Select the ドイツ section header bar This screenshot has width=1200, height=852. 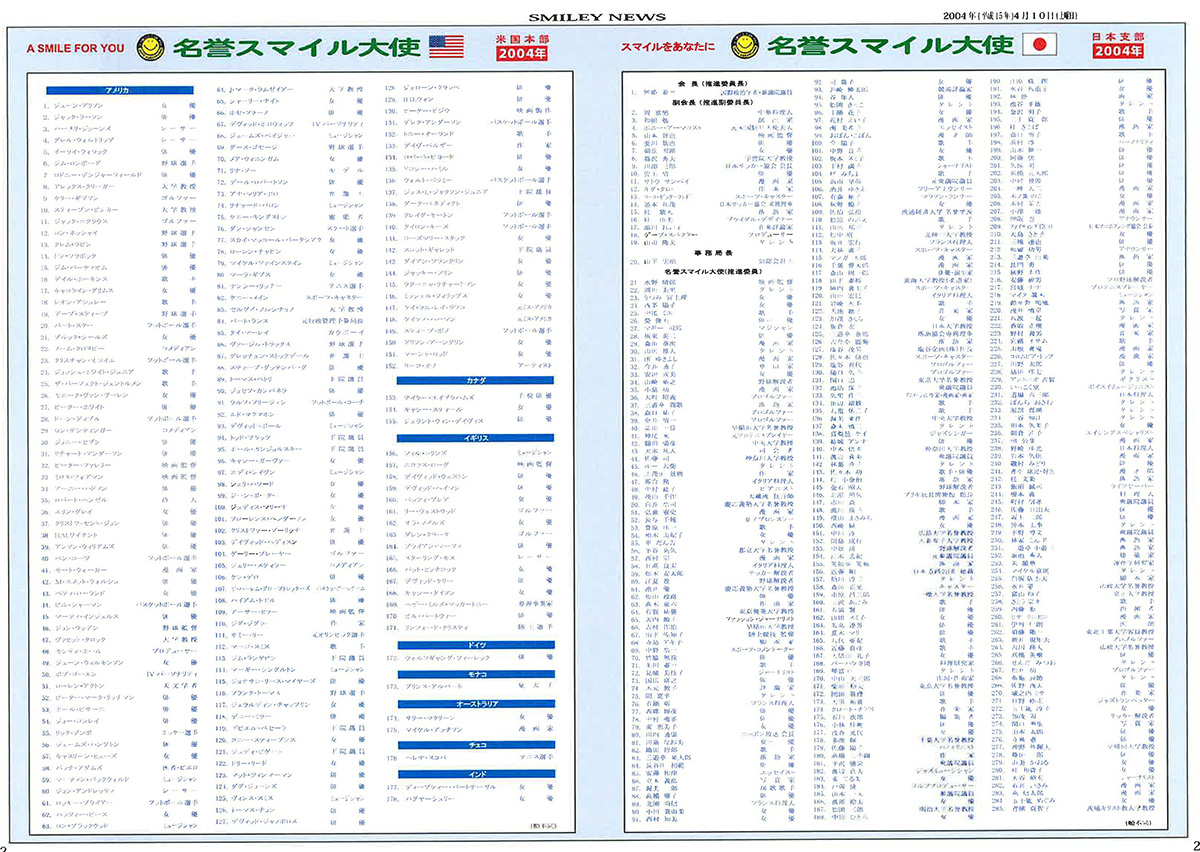[475, 646]
